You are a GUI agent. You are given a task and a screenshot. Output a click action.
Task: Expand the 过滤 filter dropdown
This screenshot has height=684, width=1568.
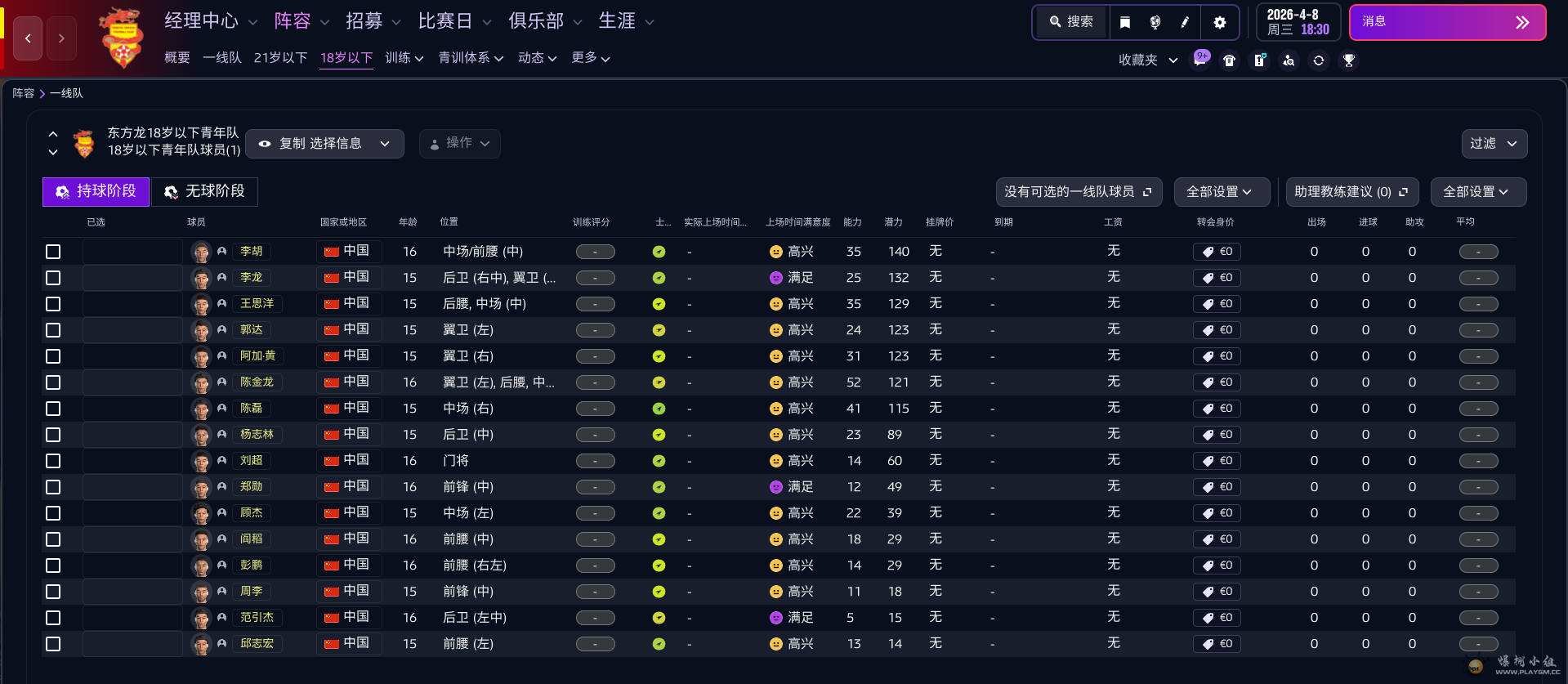pos(1494,144)
